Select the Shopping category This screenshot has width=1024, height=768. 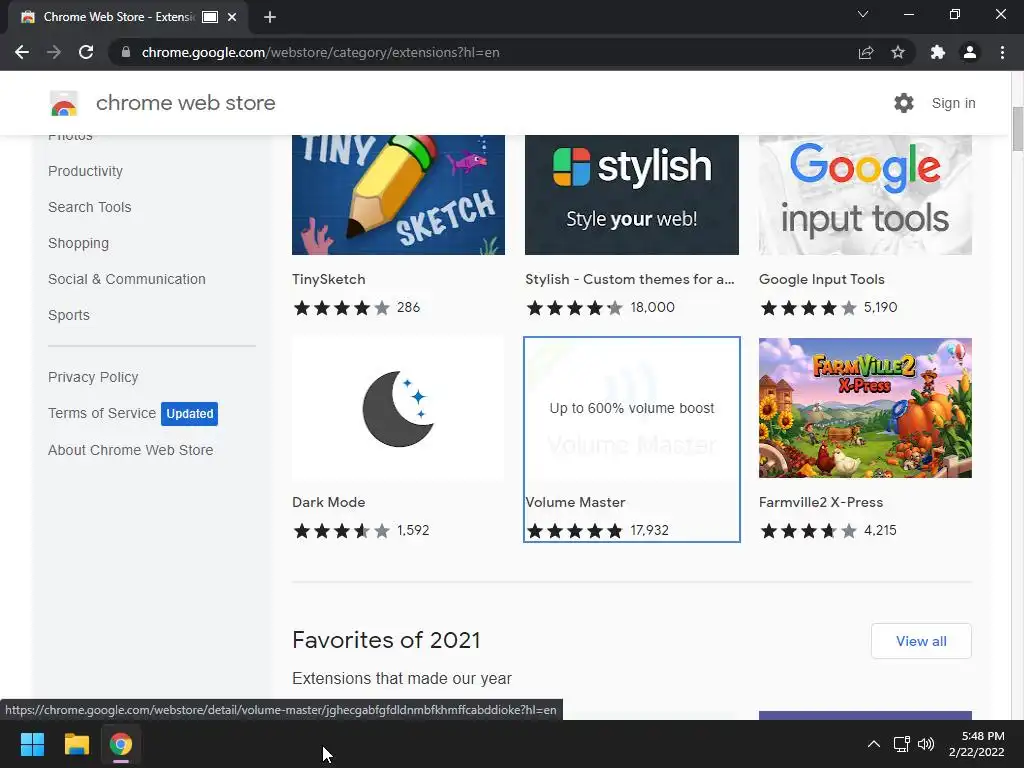78,243
